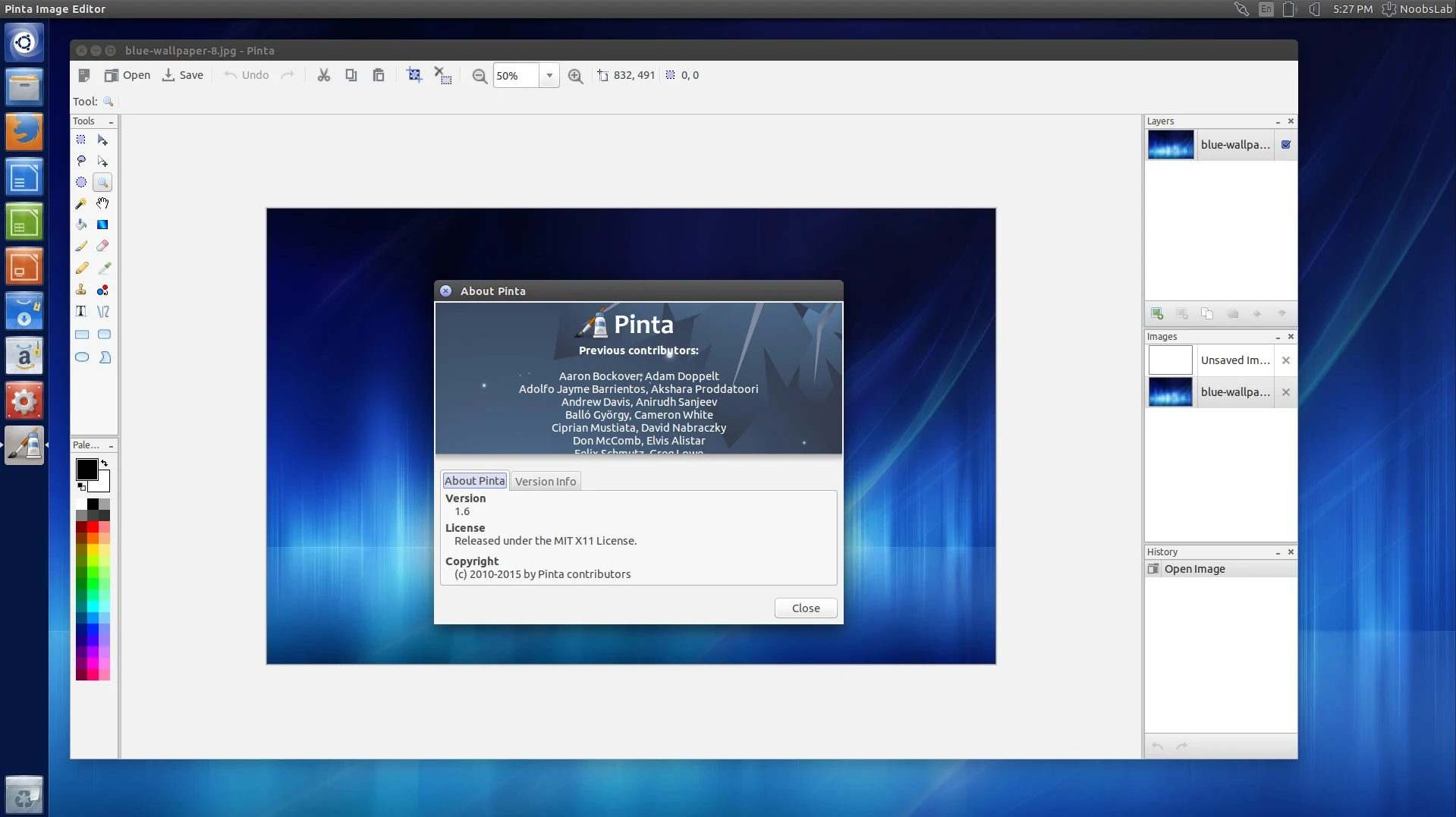Select the Ellipse Select tool
1456x817 pixels.
pyautogui.click(x=81, y=182)
